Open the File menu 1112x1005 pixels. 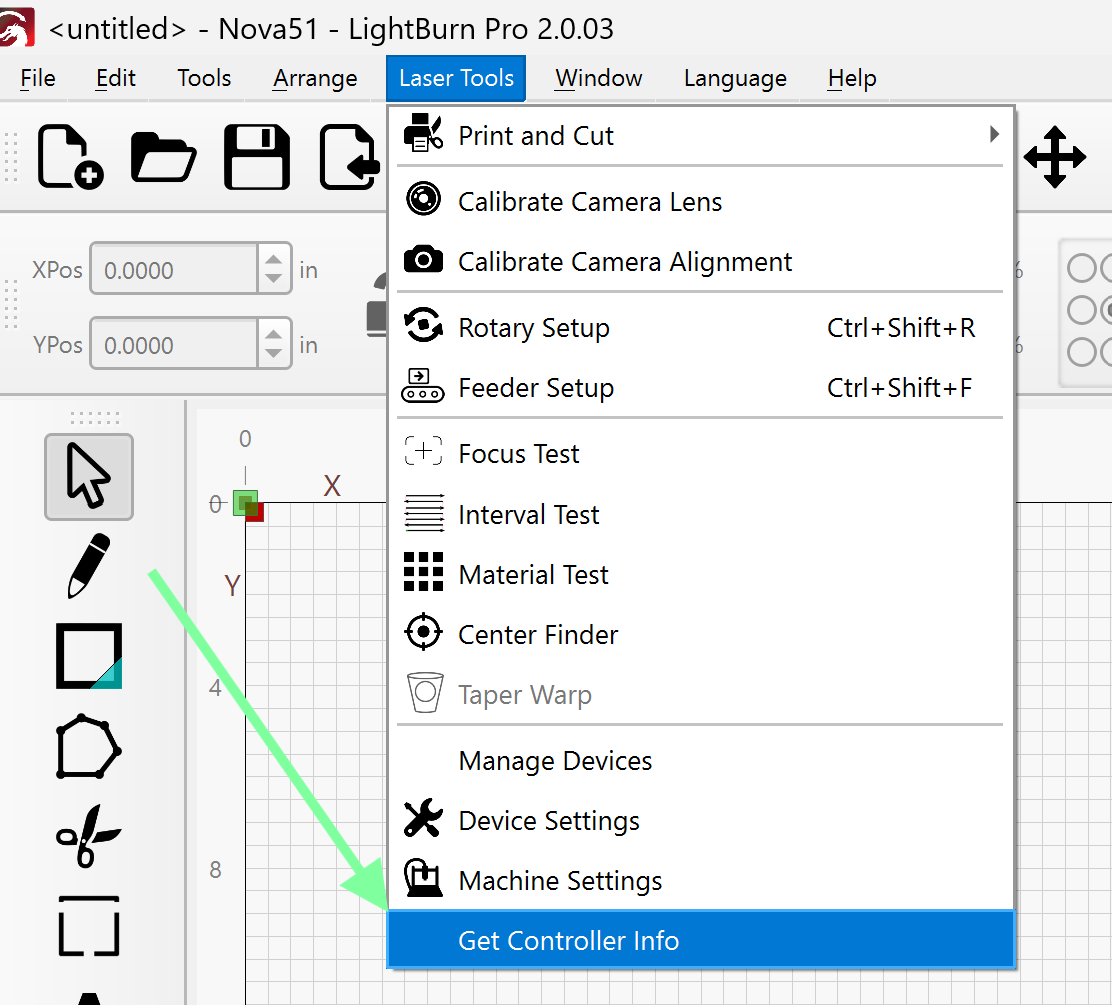tap(38, 78)
